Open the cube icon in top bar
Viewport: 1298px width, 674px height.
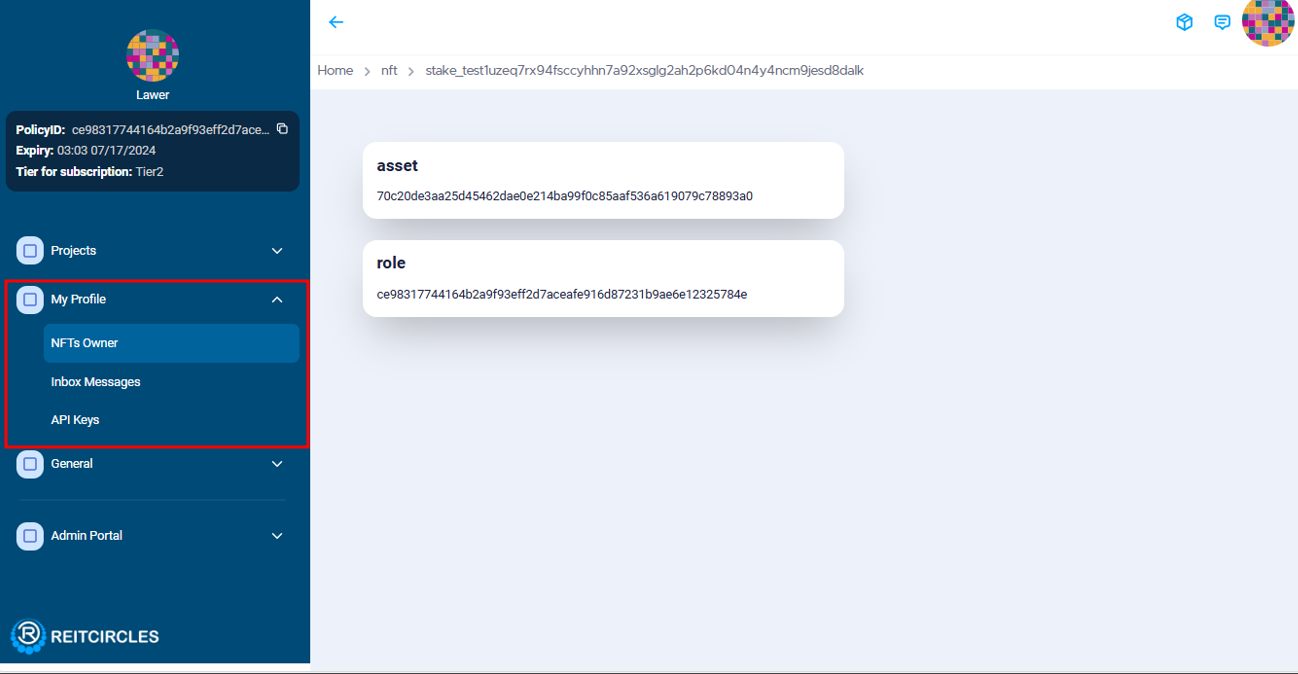pyautogui.click(x=1184, y=22)
